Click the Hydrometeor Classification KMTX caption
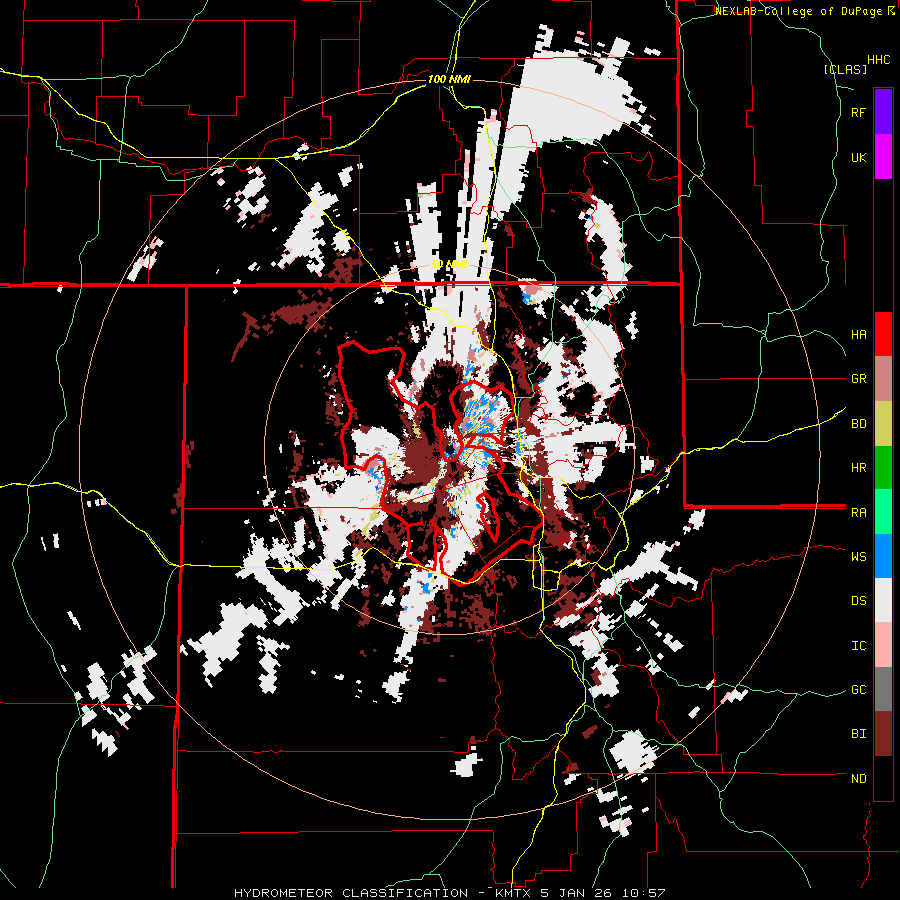900x900 pixels. point(449,893)
